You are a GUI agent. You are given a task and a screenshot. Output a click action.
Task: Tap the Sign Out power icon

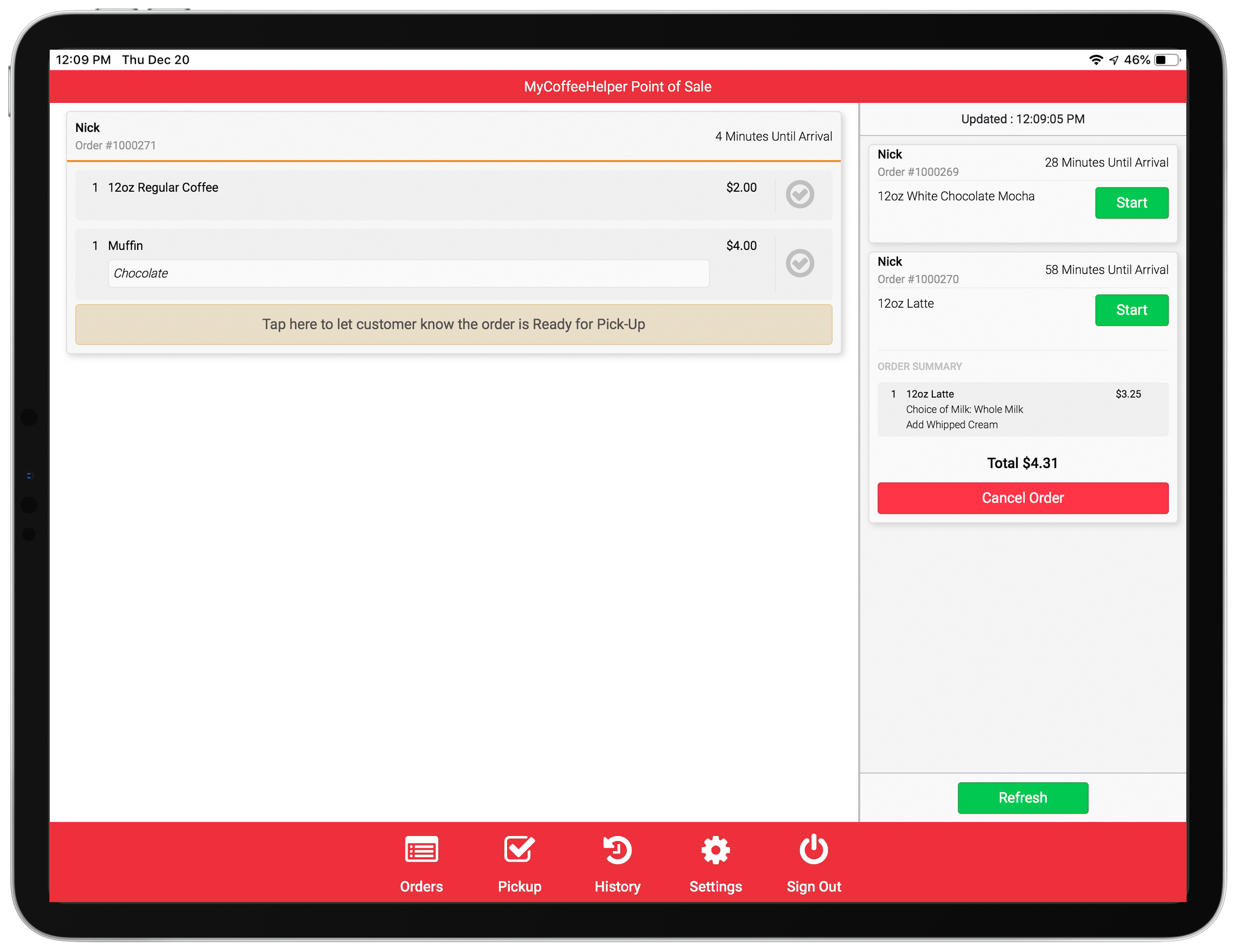click(813, 849)
